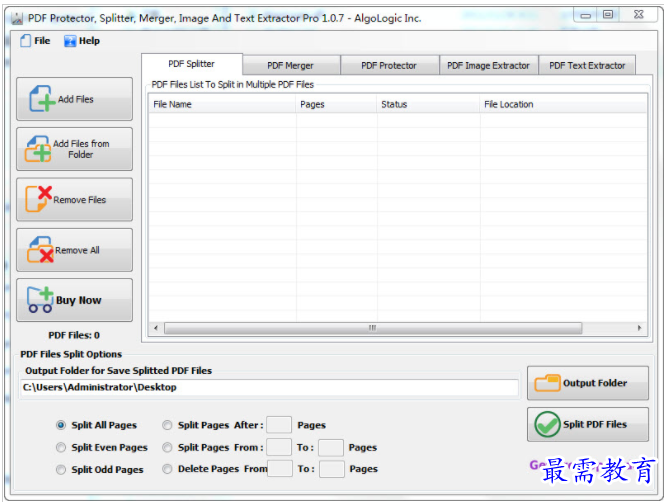This screenshot has width=664, height=502.
Task: Click the PDF Files: 0 counter text
Action: [x=74, y=336]
